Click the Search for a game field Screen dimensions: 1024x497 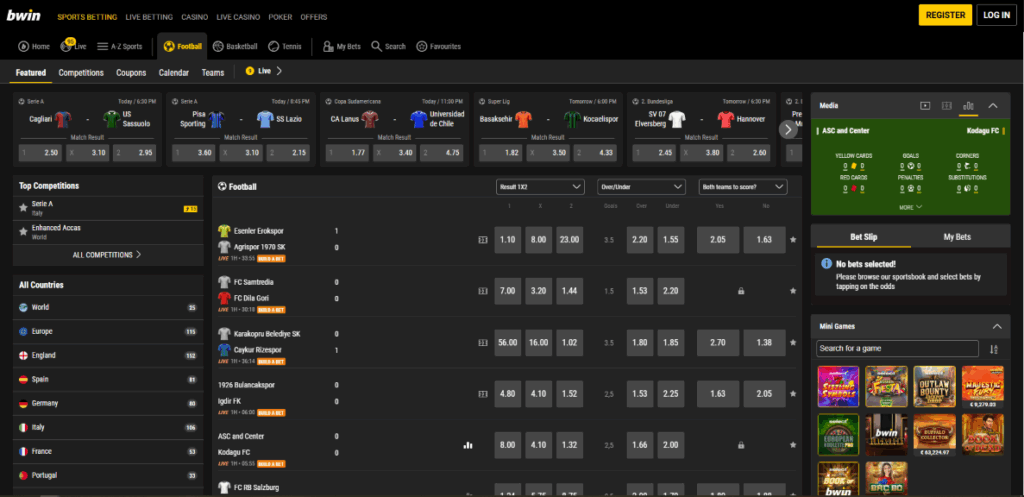click(897, 349)
